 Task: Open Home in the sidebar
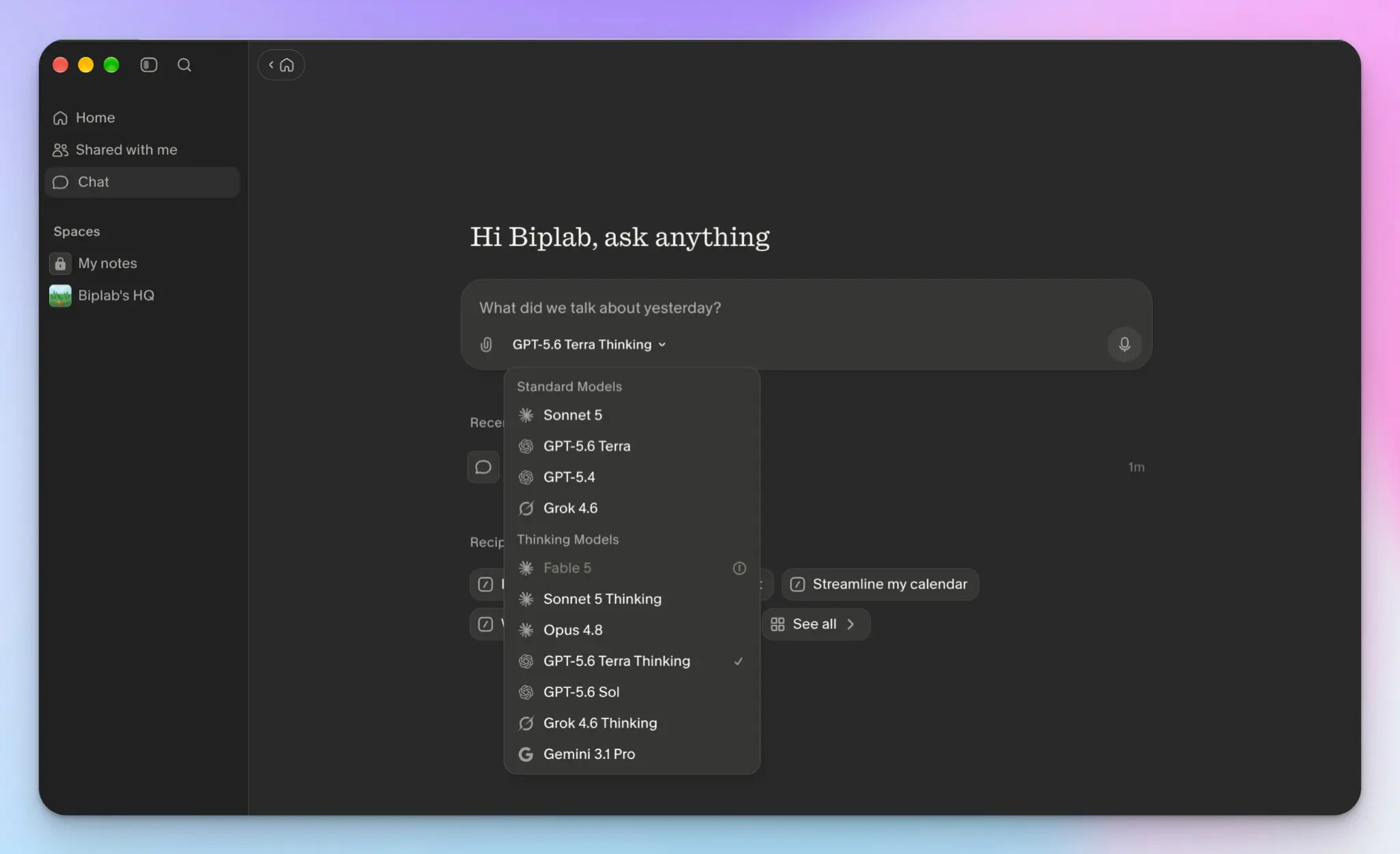pyautogui.click(x=142, y=118)
